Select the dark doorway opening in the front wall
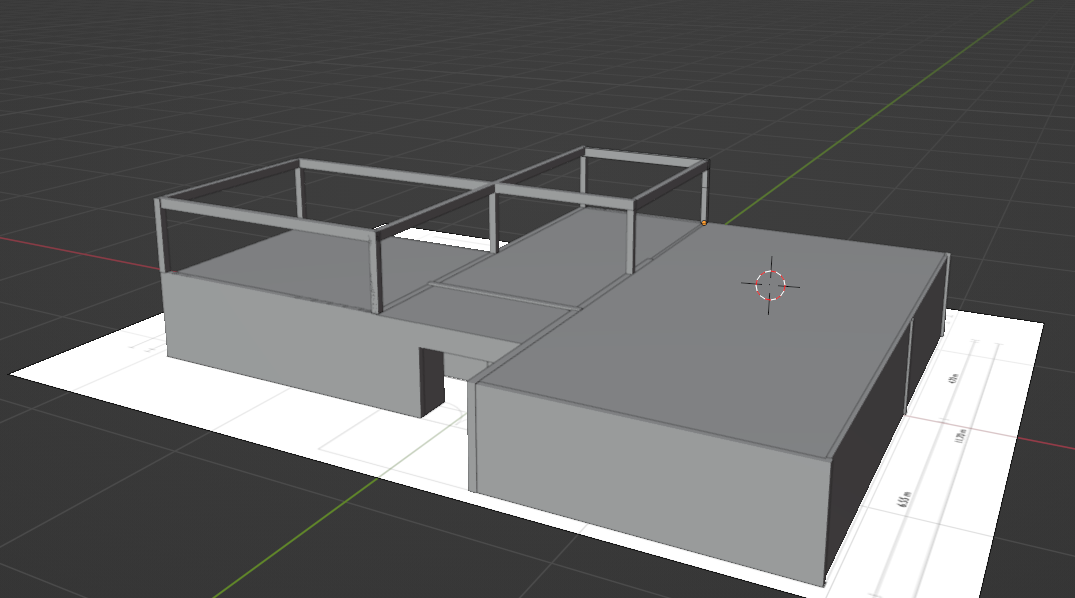 (x=432, y=382)
